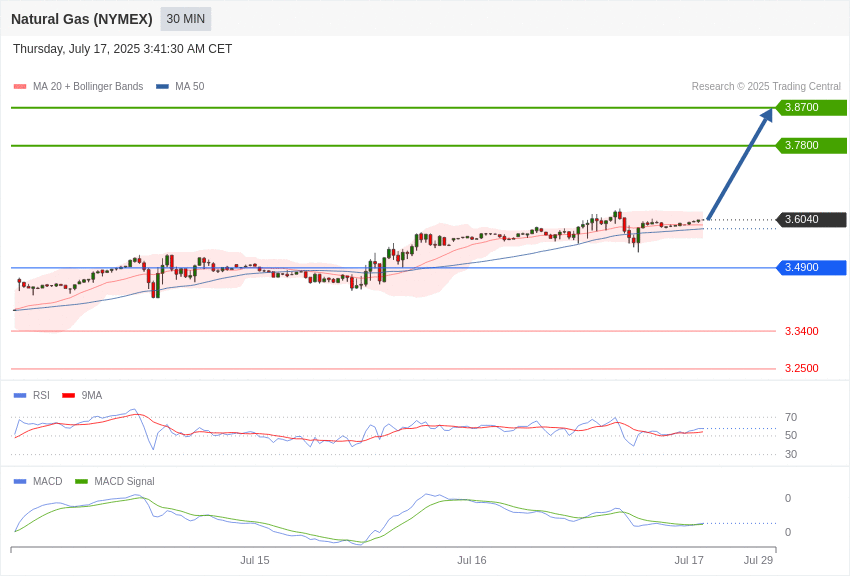The height and width of the screenshot is (576, 850).
Task: Click the blue upward arrow head
Action: coord(767,115)
